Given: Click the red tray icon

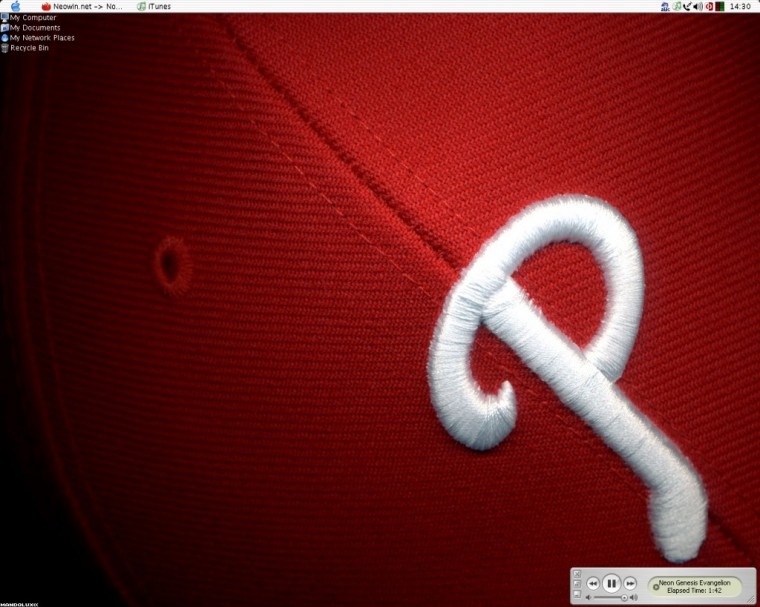Looking at the screenshot, I should [709, 6].
